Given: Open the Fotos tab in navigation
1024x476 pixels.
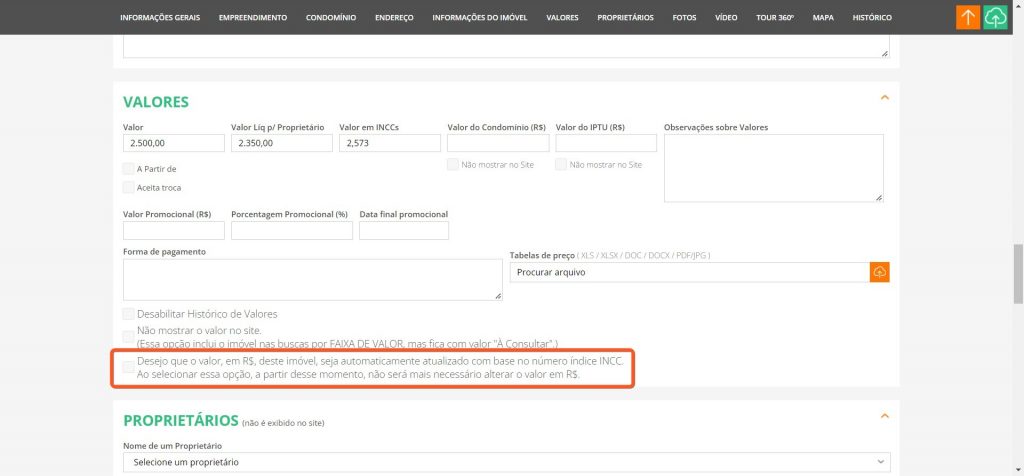Looking at the screenshot, I should [684, 17].
